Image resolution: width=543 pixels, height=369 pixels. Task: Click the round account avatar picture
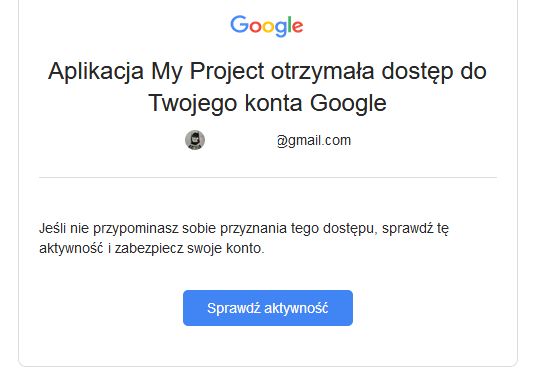(195, 140)
